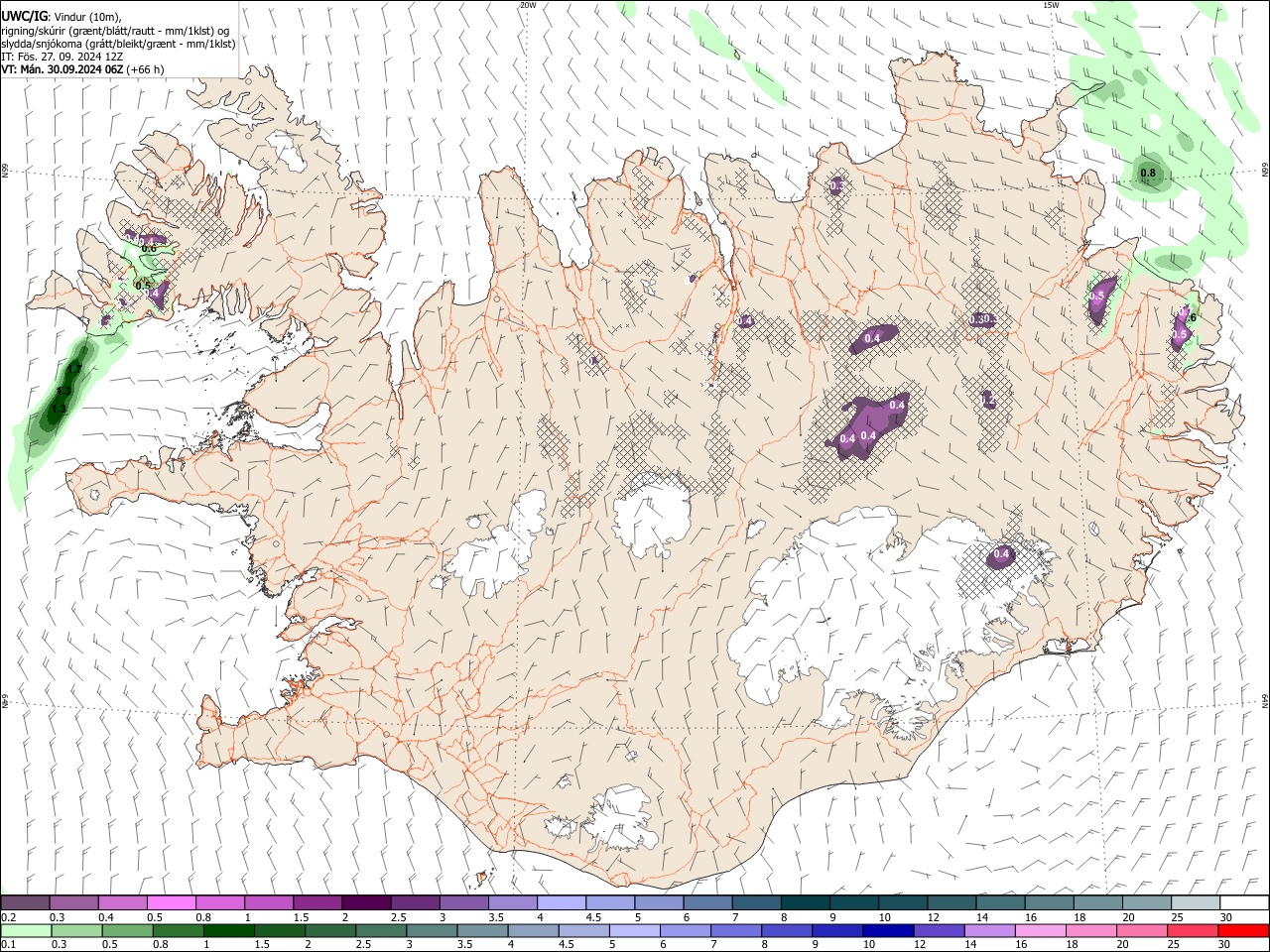Image resolution: width=1270 pixels, height=952 pixels.
Task: Click the 'slydda/snjókoma' legend description line
Action: pyautogui.click(x=118, y=44)
